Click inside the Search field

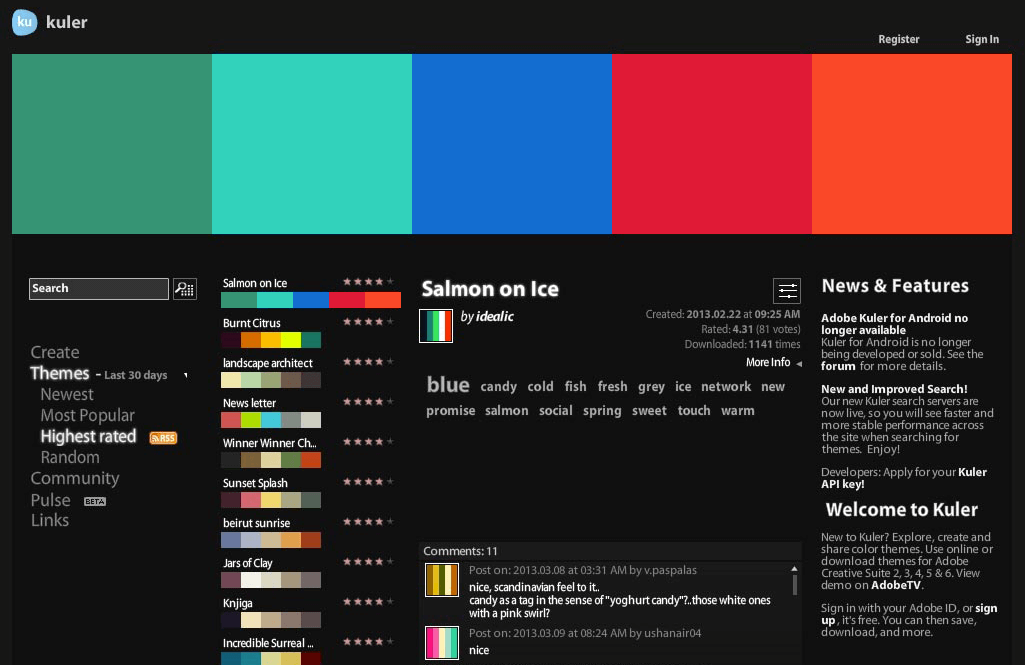point(99,288)
